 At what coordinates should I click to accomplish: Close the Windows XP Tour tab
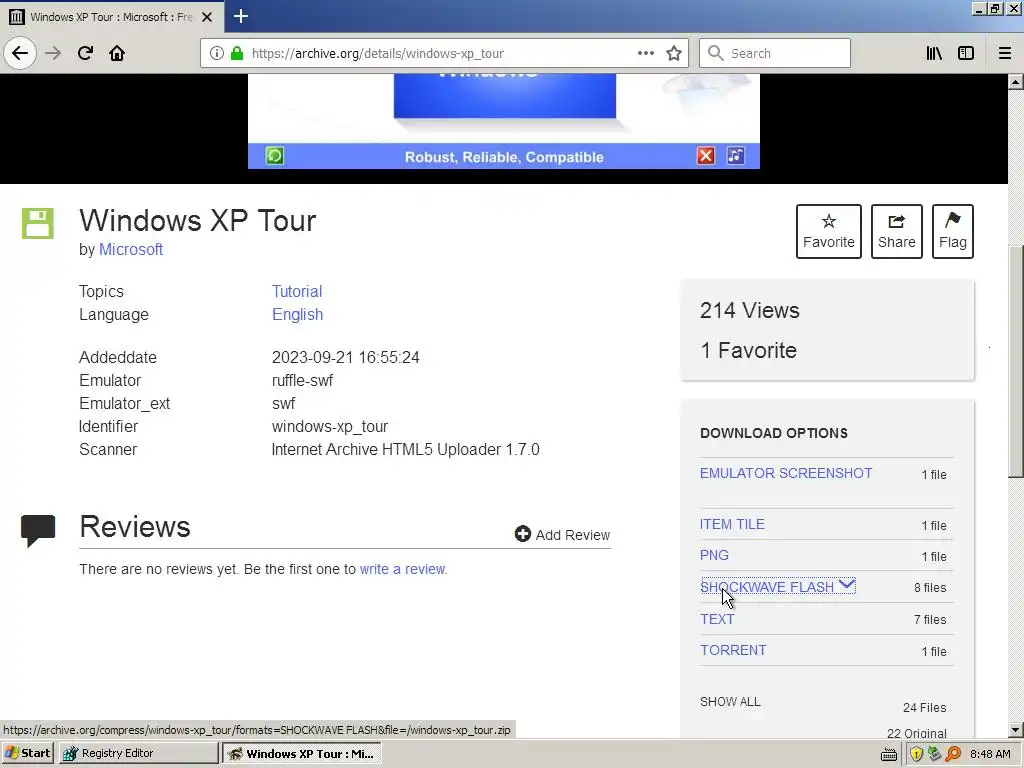207,17
